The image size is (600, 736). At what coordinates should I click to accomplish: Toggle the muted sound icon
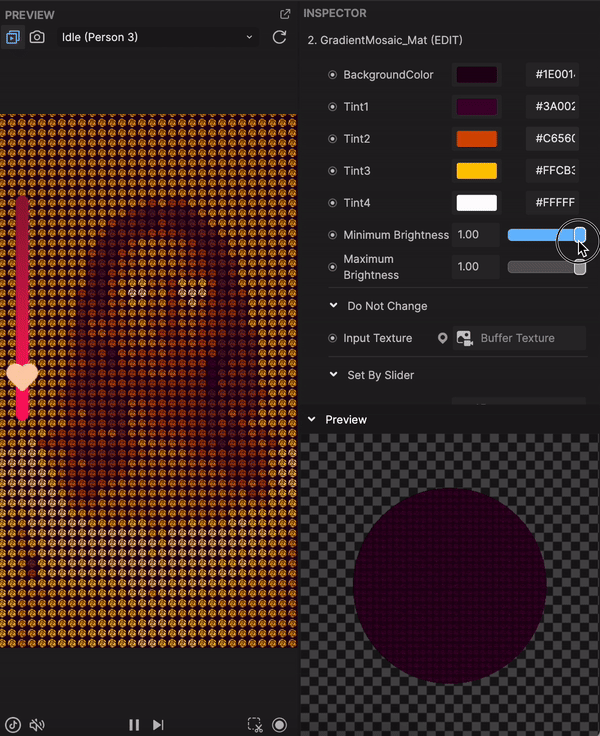tap(37, 725)
